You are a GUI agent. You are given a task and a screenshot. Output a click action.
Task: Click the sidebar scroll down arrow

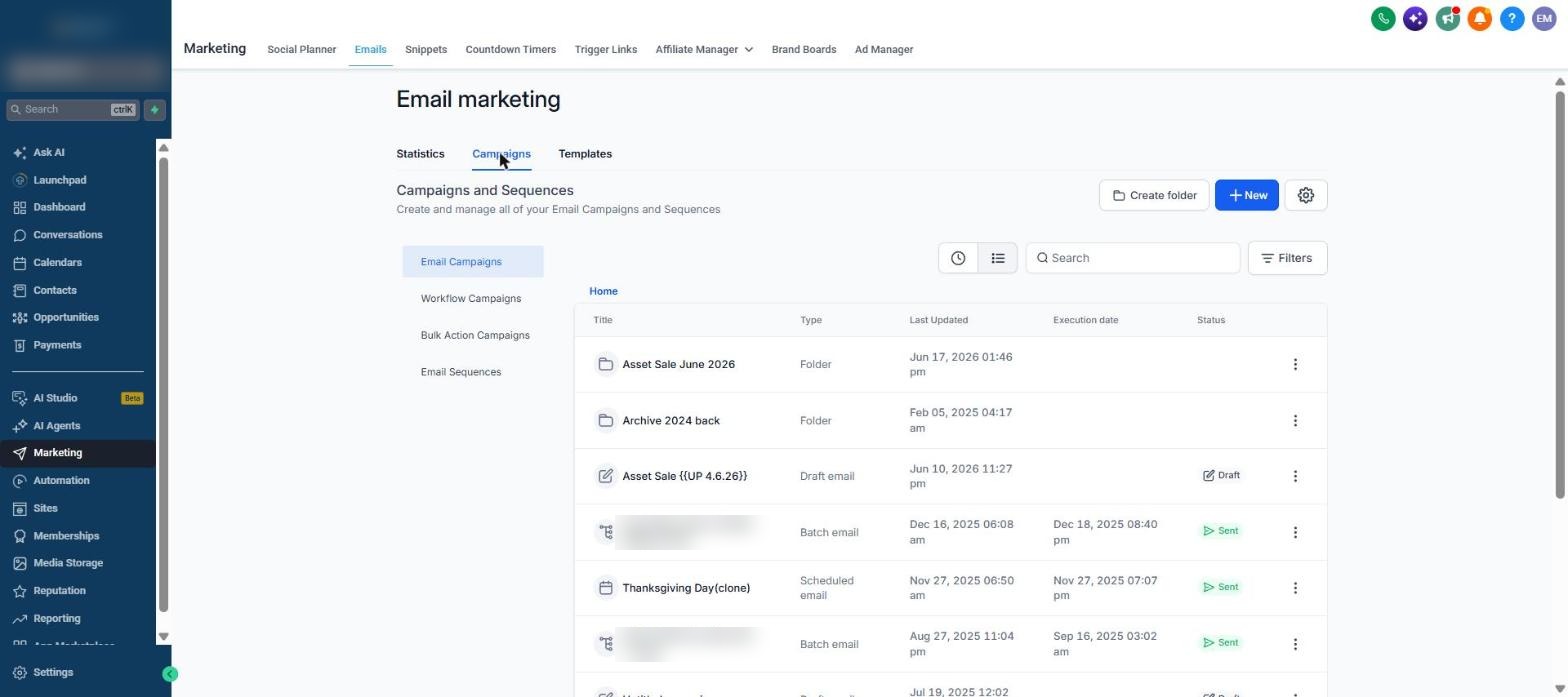point(164,636)
